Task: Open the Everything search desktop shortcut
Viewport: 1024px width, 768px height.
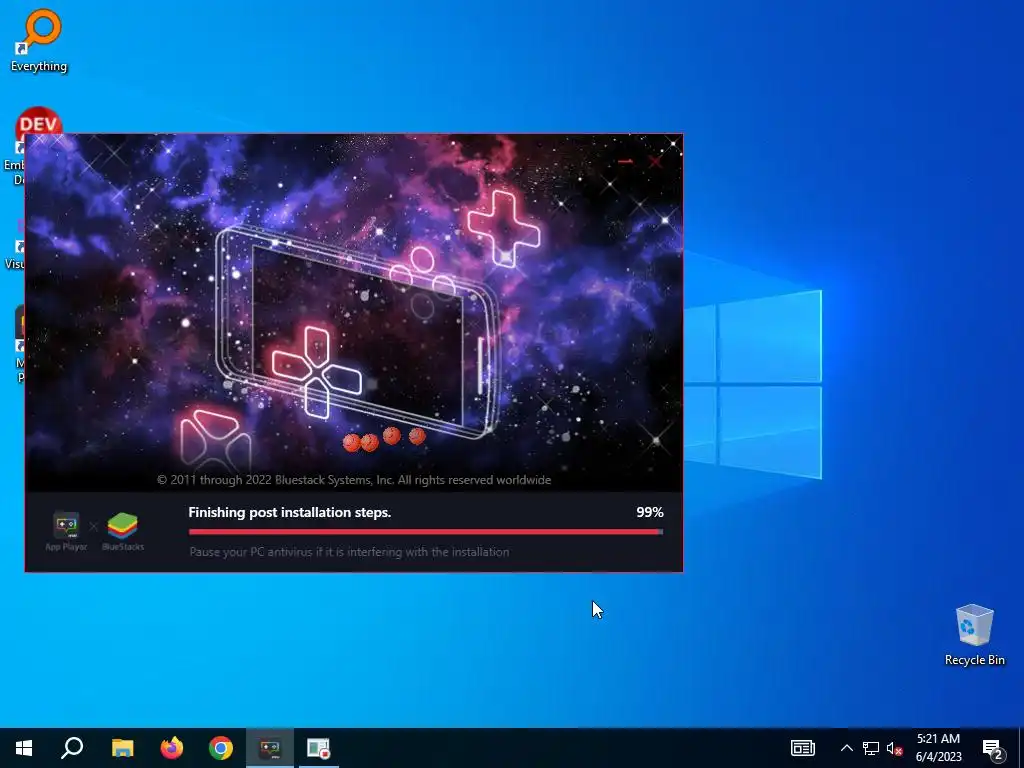Action: tap(39, 40)
